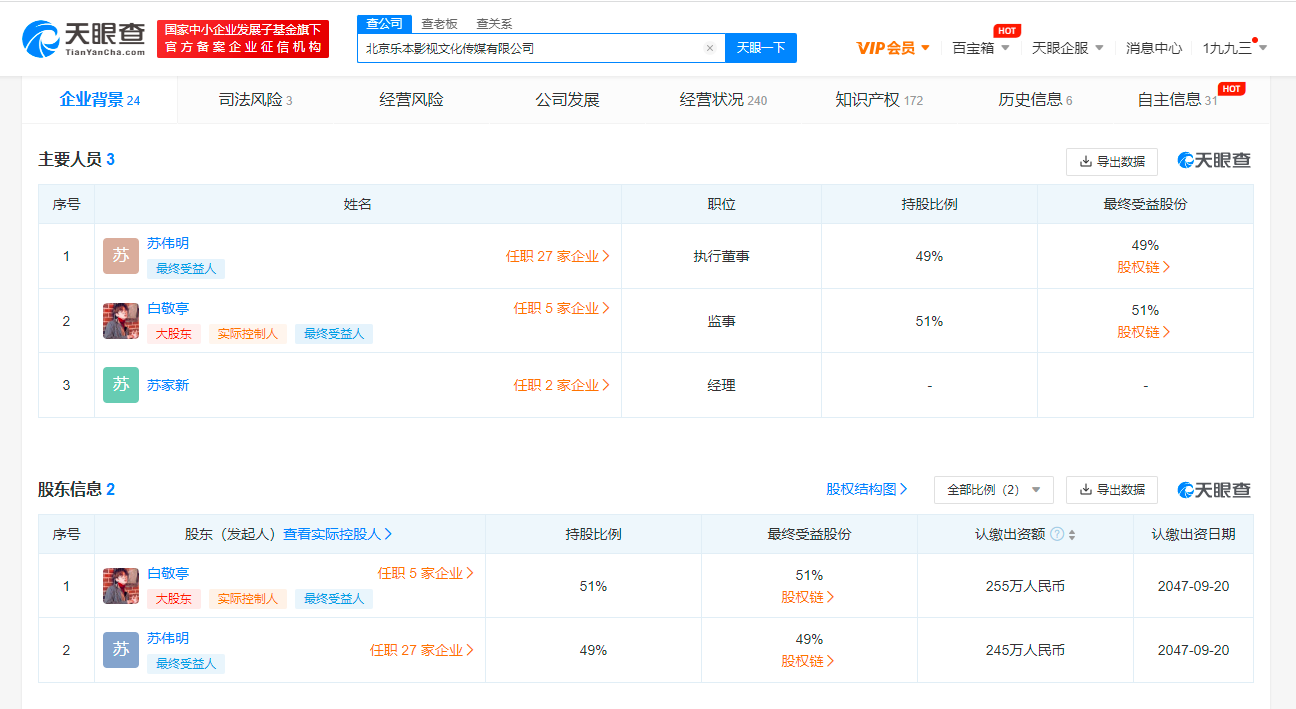Open the VIP会员 dropdown
Screen dimensions: 1296x709
893,48
